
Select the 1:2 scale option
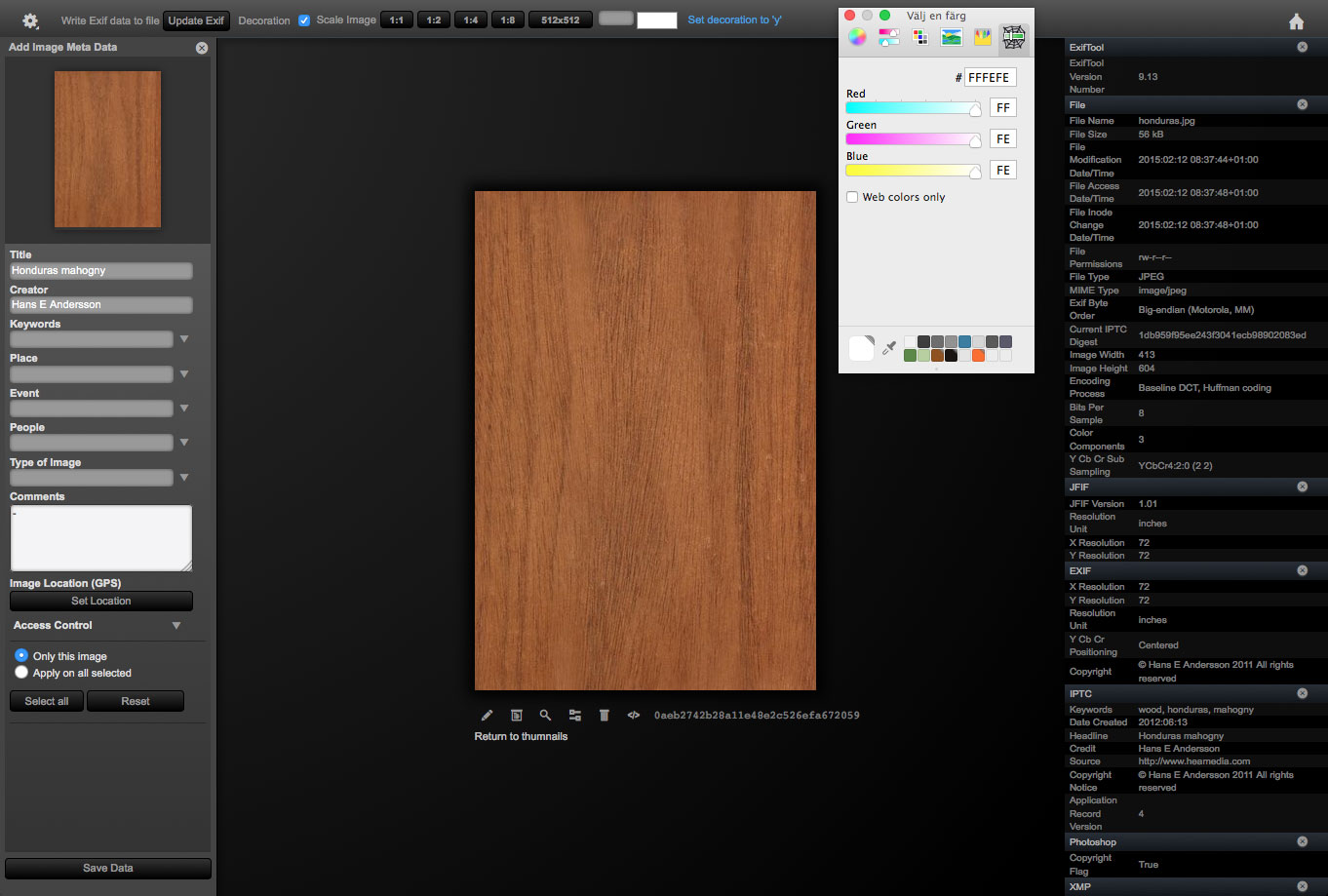tap(434, 20)
